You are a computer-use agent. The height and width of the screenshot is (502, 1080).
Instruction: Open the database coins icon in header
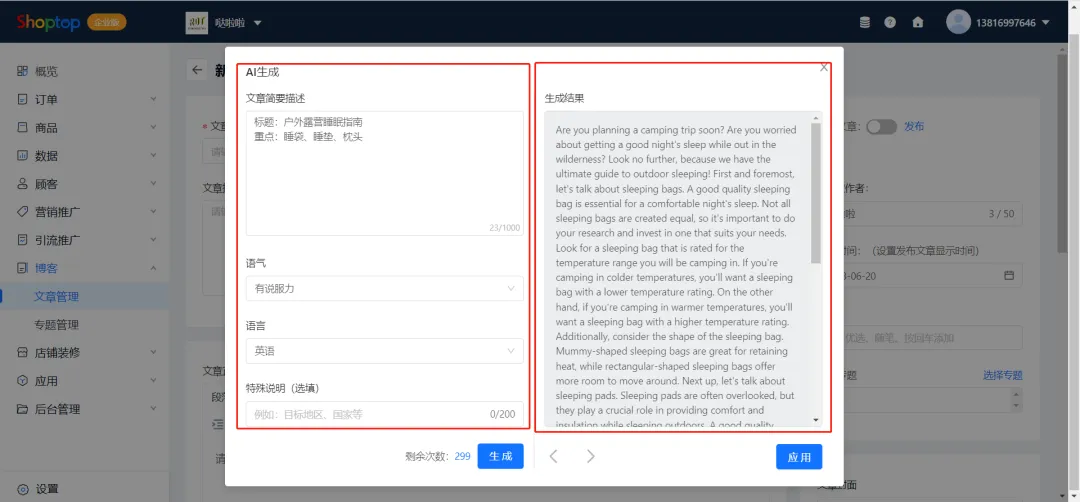point(864,23)
